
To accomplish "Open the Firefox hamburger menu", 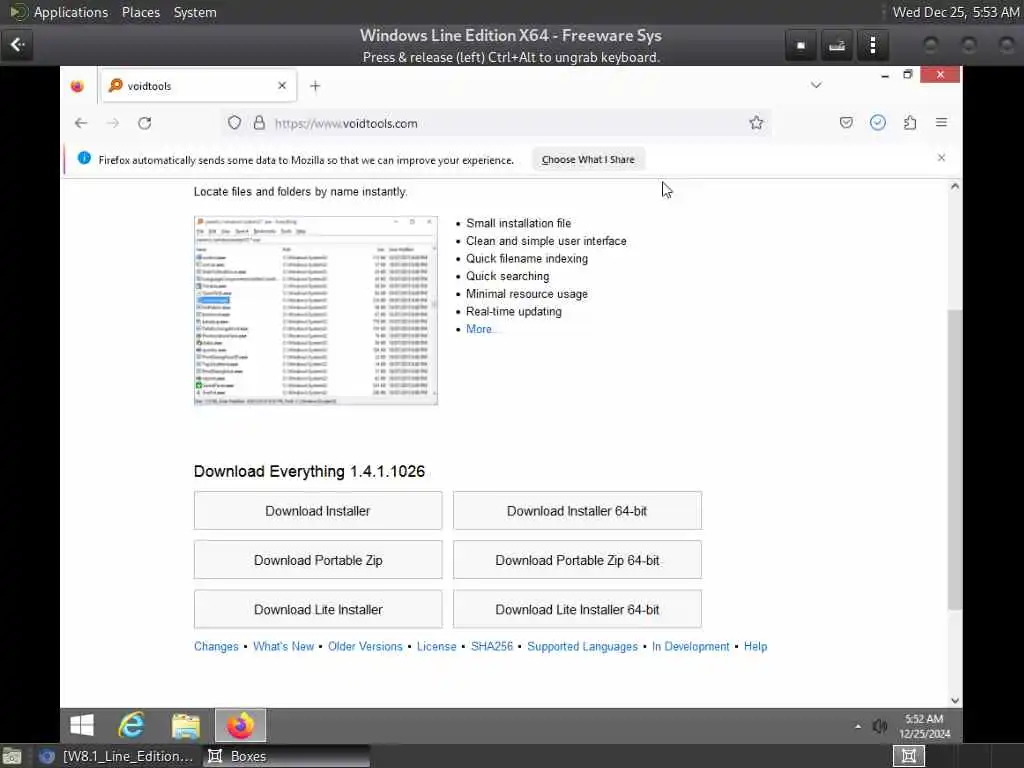I will 941,123.
